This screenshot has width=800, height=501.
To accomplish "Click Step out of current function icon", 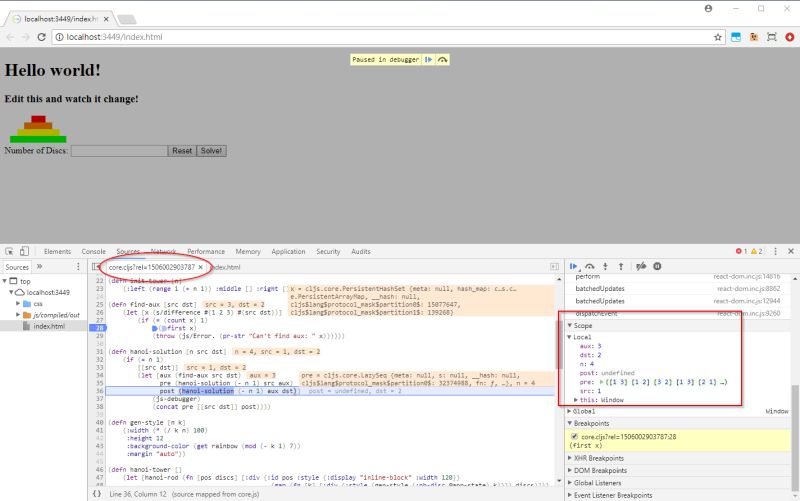I will [x=621, y=266].
